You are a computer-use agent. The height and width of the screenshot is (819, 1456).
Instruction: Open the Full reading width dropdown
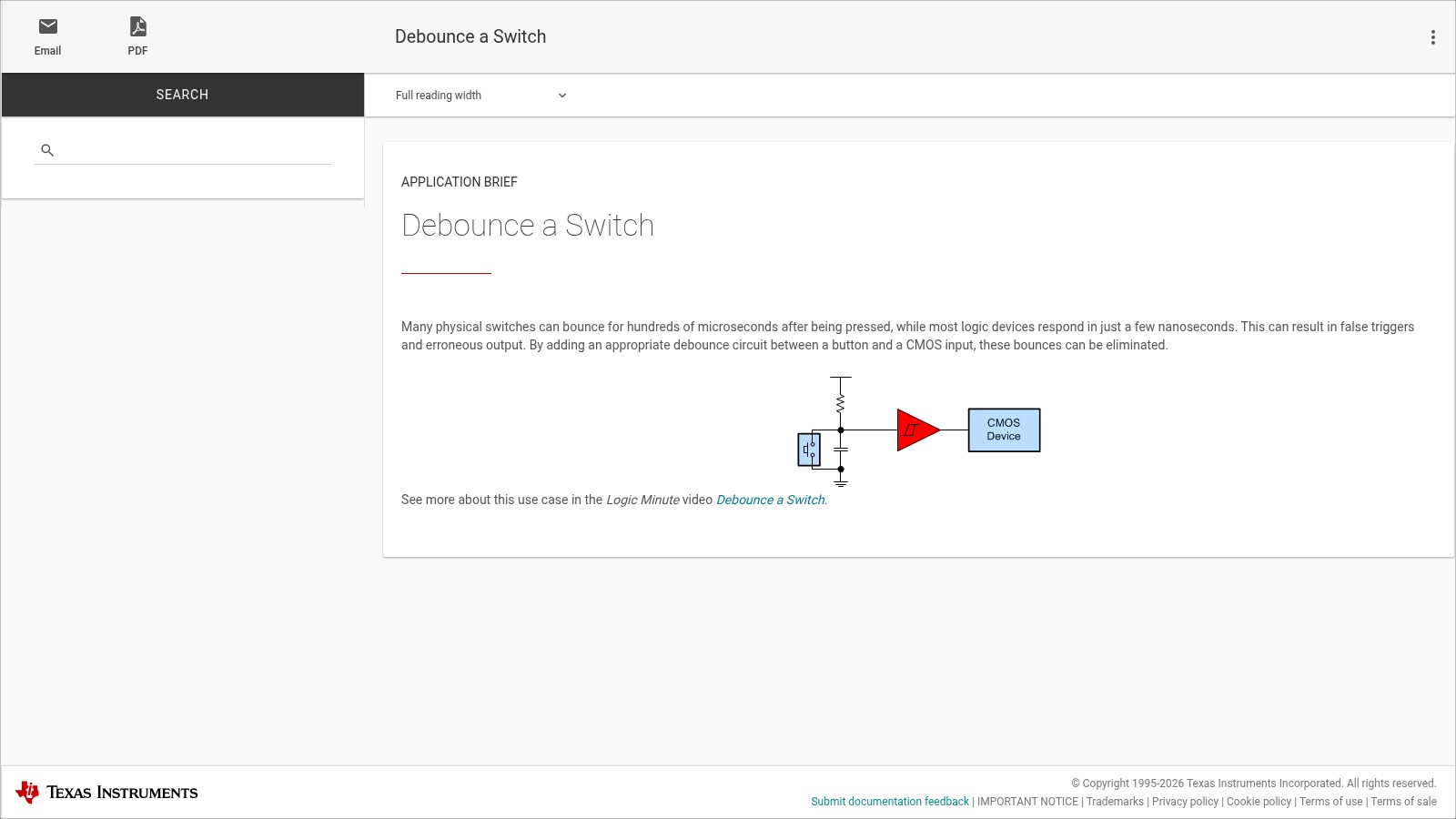[480, 96]
